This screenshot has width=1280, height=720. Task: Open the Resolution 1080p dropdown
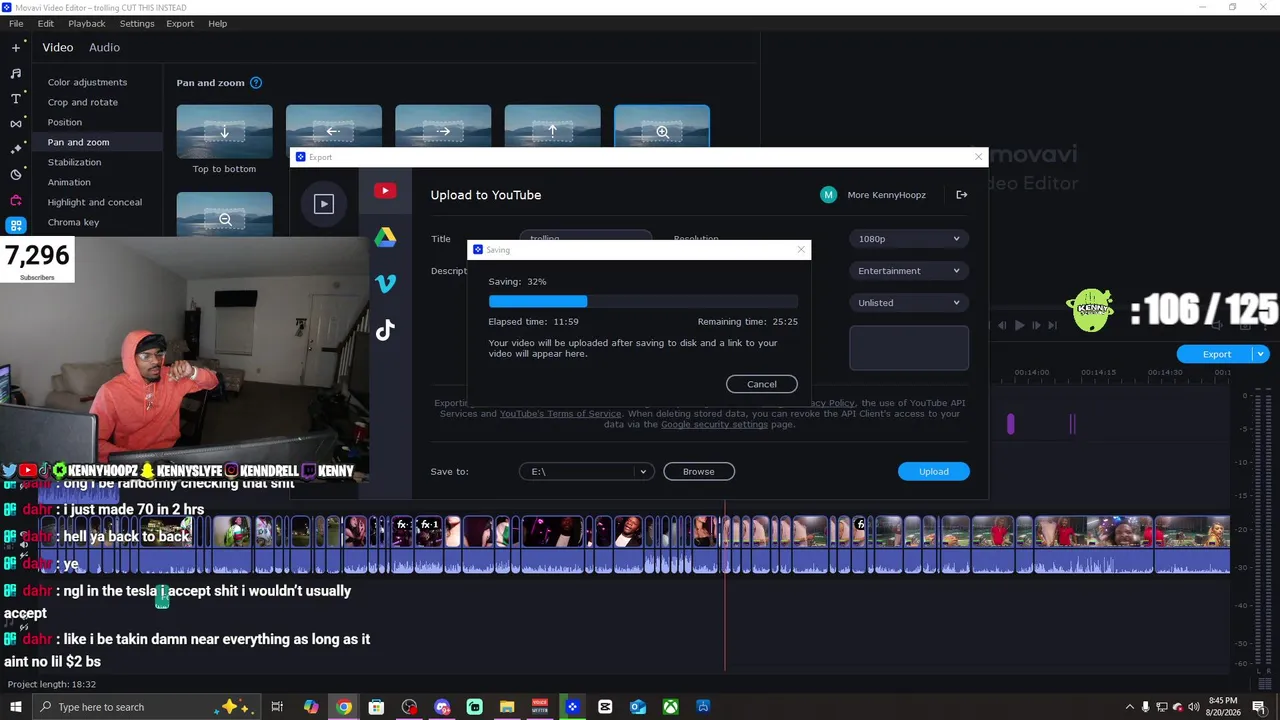coord(909,239)
